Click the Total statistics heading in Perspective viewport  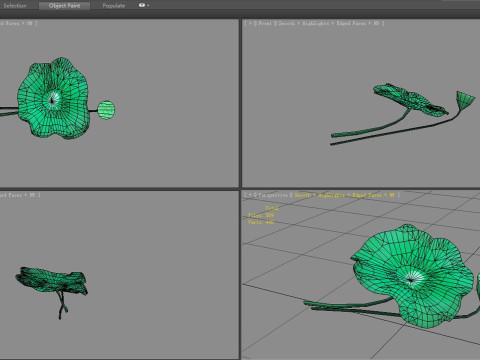[272, 208]
